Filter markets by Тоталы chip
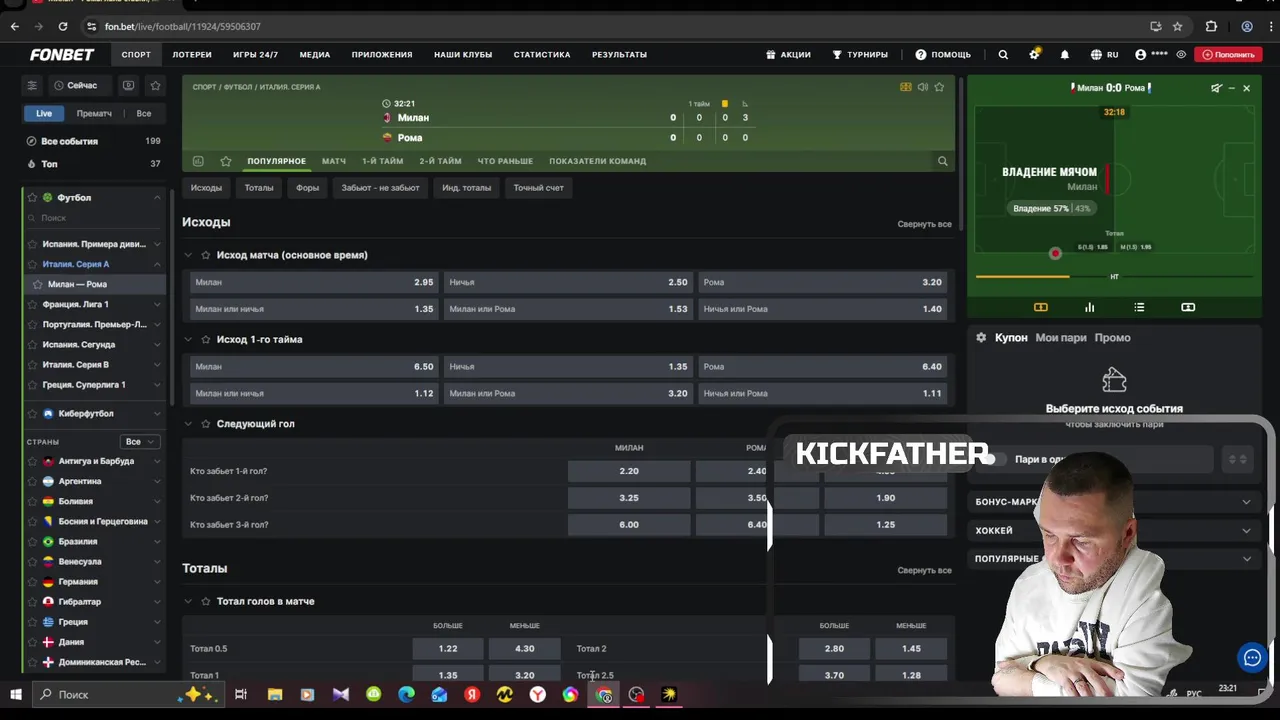 pyautogui.click(x=259, y=188)
